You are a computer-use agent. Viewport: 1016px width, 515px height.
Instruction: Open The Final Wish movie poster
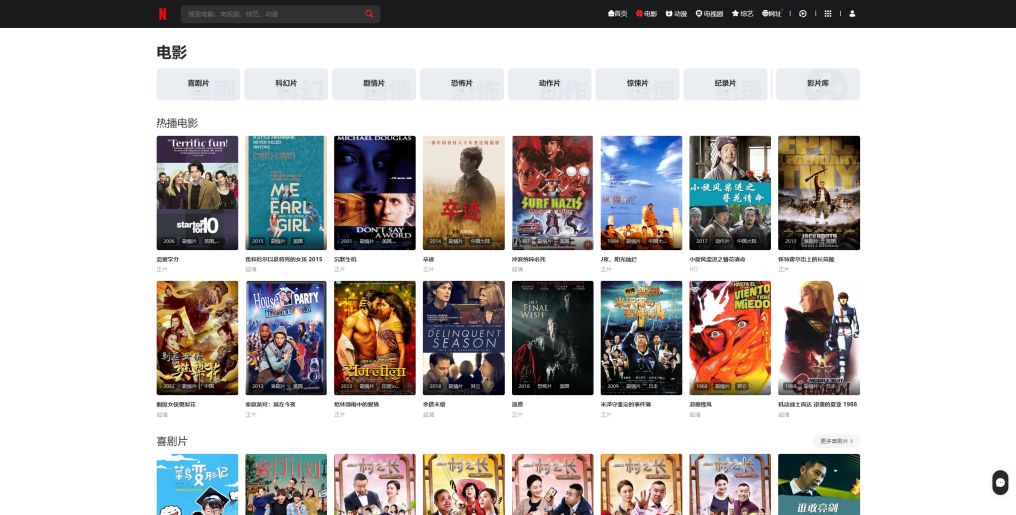[552, 338]
